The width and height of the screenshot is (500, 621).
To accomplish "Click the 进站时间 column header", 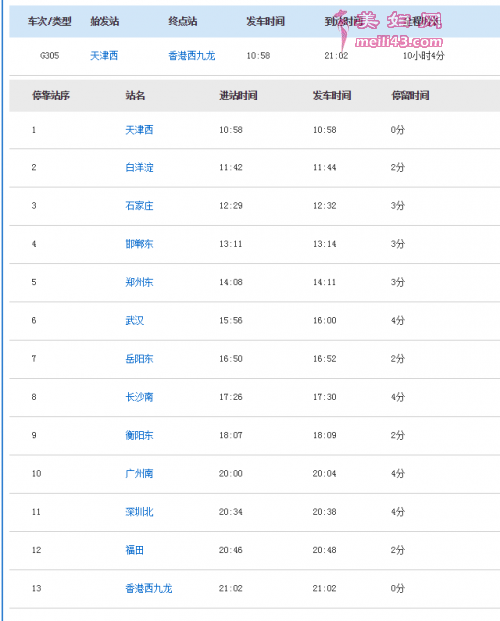I will (x=238, y=95).
